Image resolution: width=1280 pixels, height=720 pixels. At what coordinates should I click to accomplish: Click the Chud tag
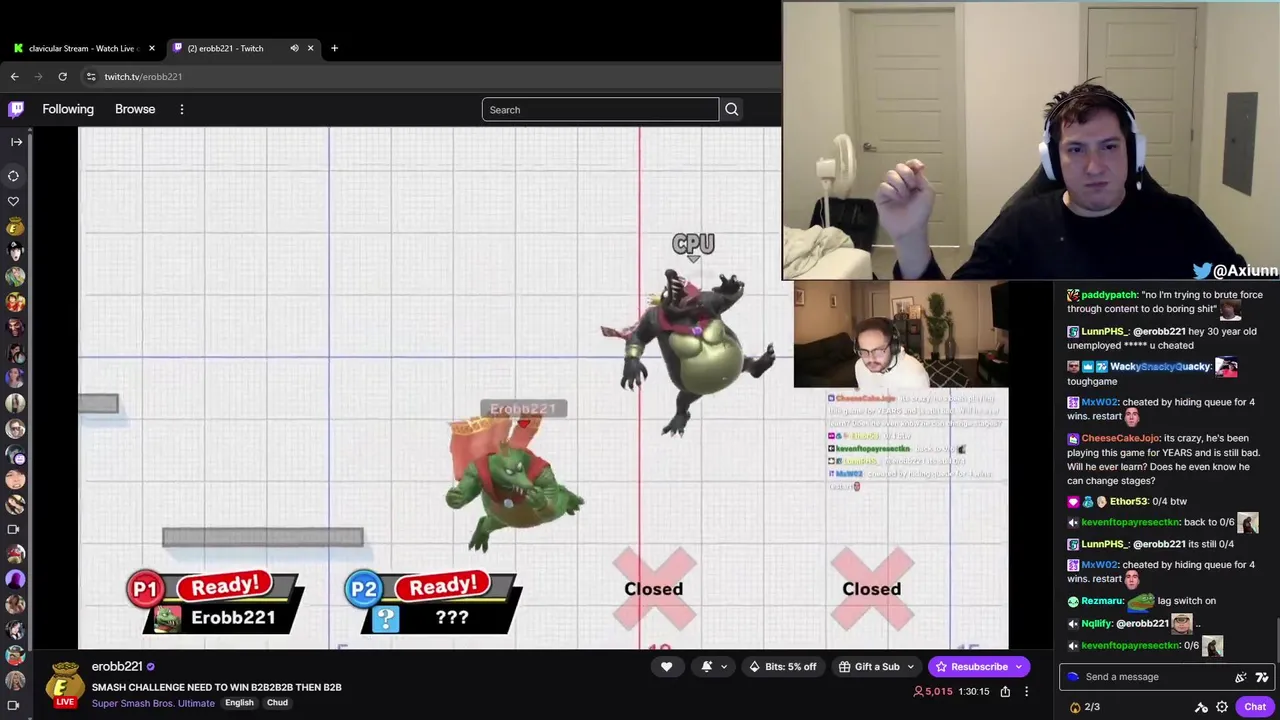coord(277,703)
